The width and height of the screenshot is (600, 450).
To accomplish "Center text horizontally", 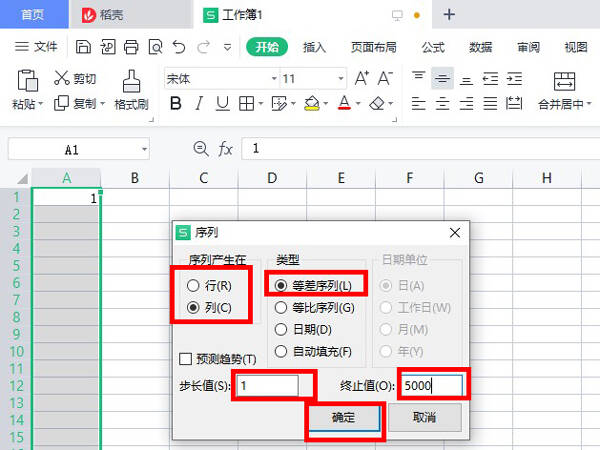I will pyautogui.click(x=442, y=103).
